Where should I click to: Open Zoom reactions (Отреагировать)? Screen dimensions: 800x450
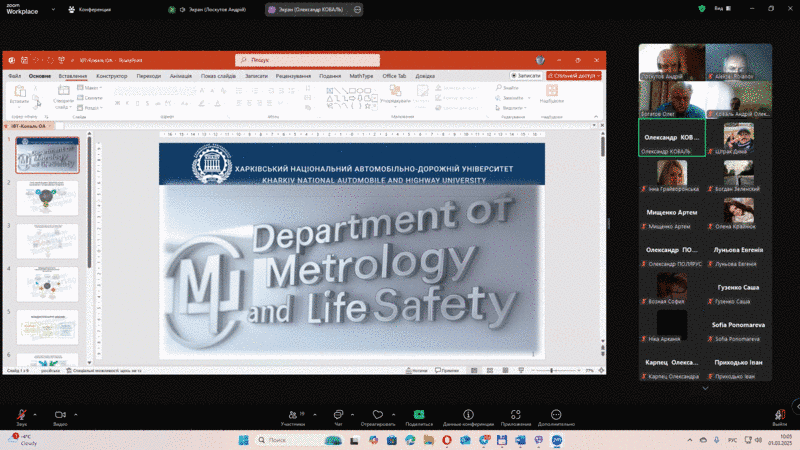[378, 417]
